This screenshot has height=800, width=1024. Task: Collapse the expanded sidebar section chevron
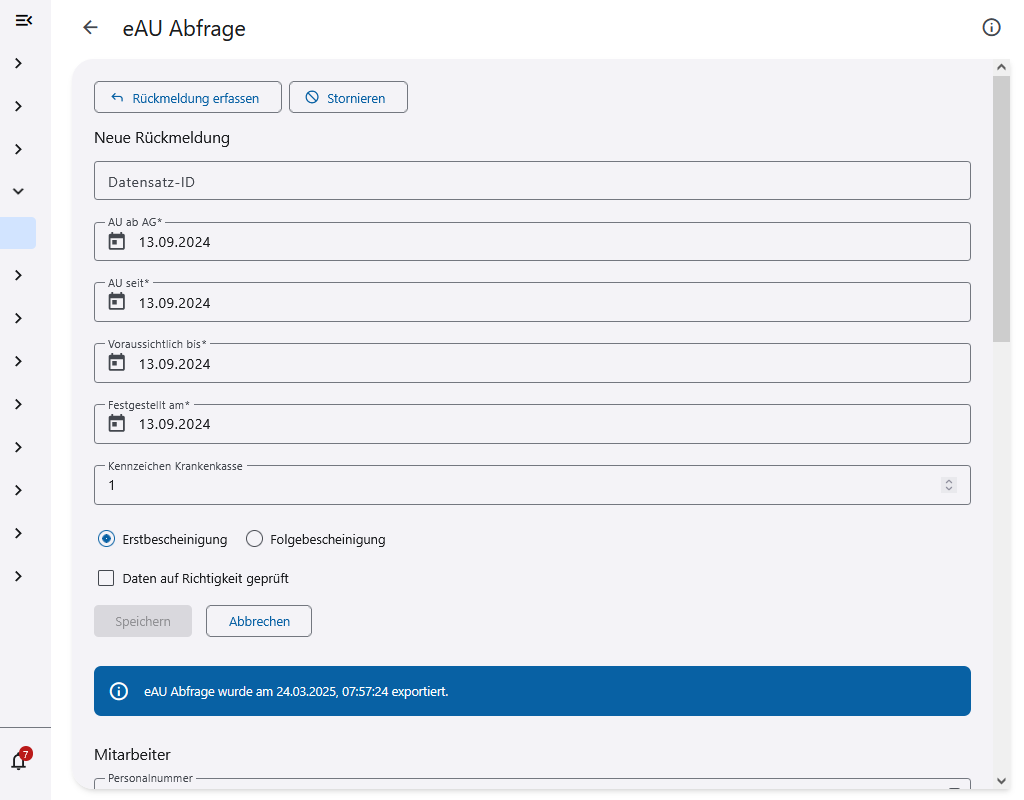[x=18, y=191]
